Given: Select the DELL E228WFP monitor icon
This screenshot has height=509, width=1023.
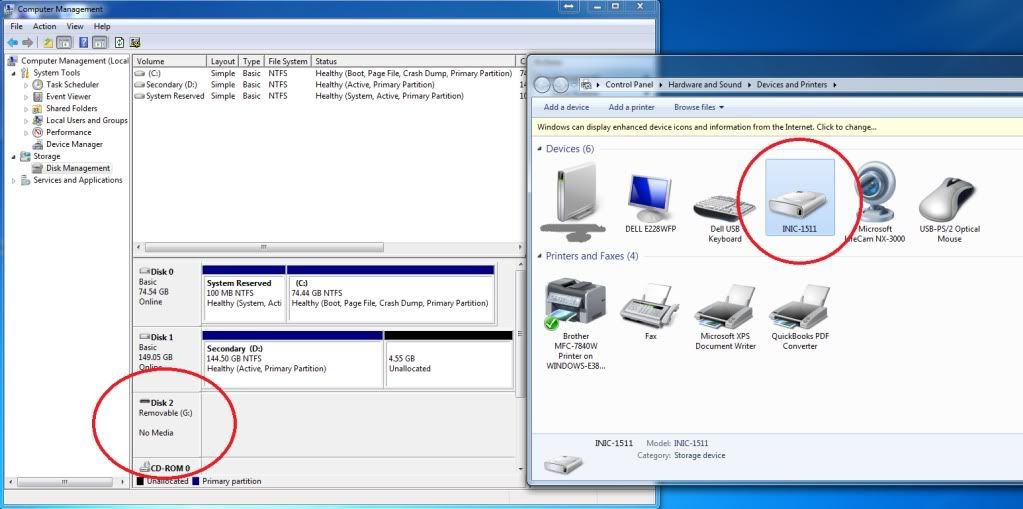Looking at the screenshot, I should coord(650,203).
